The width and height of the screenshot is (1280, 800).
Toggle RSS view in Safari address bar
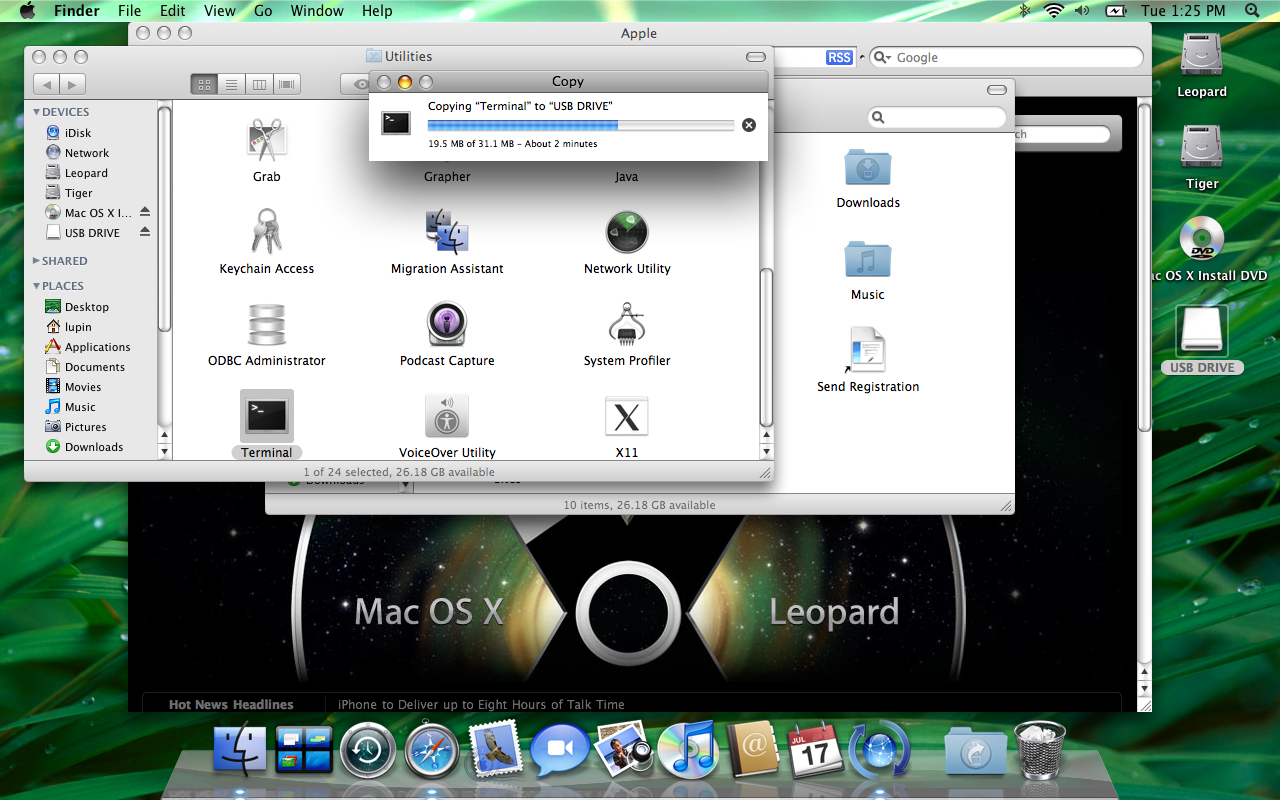point(840,58)
